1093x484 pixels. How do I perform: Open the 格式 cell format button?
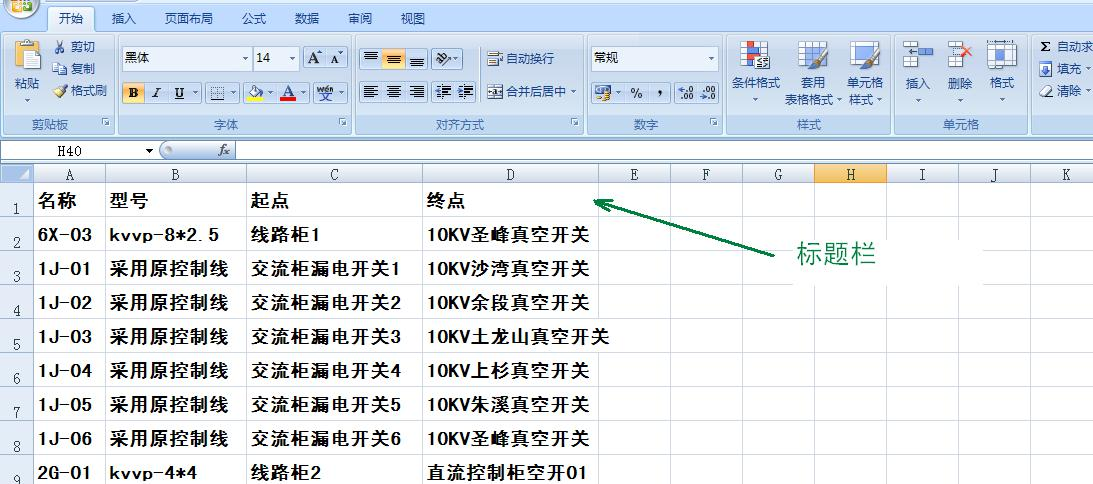pyautogui.click(x=1002, y=73)
